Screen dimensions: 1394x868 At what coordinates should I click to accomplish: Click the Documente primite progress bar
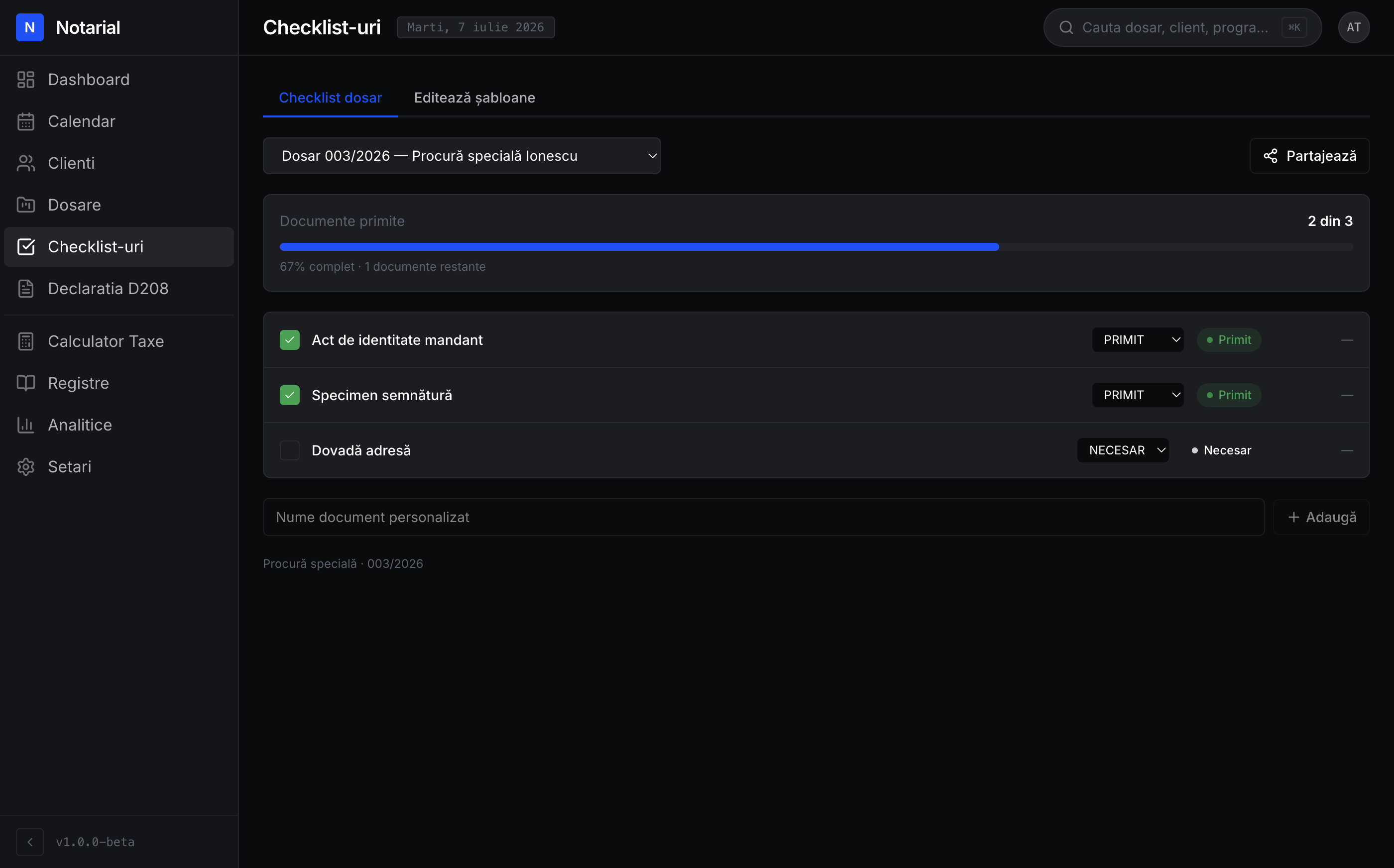tap(816, 247)
